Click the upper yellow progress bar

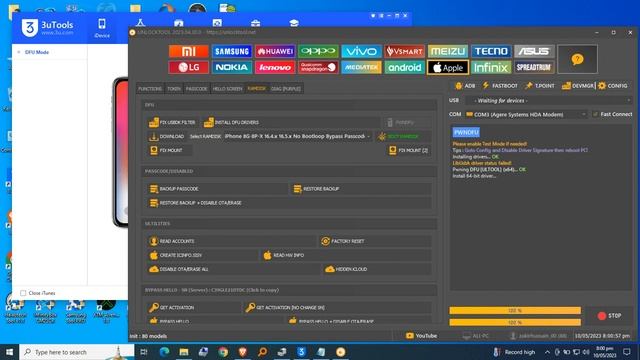coord(515,311)
